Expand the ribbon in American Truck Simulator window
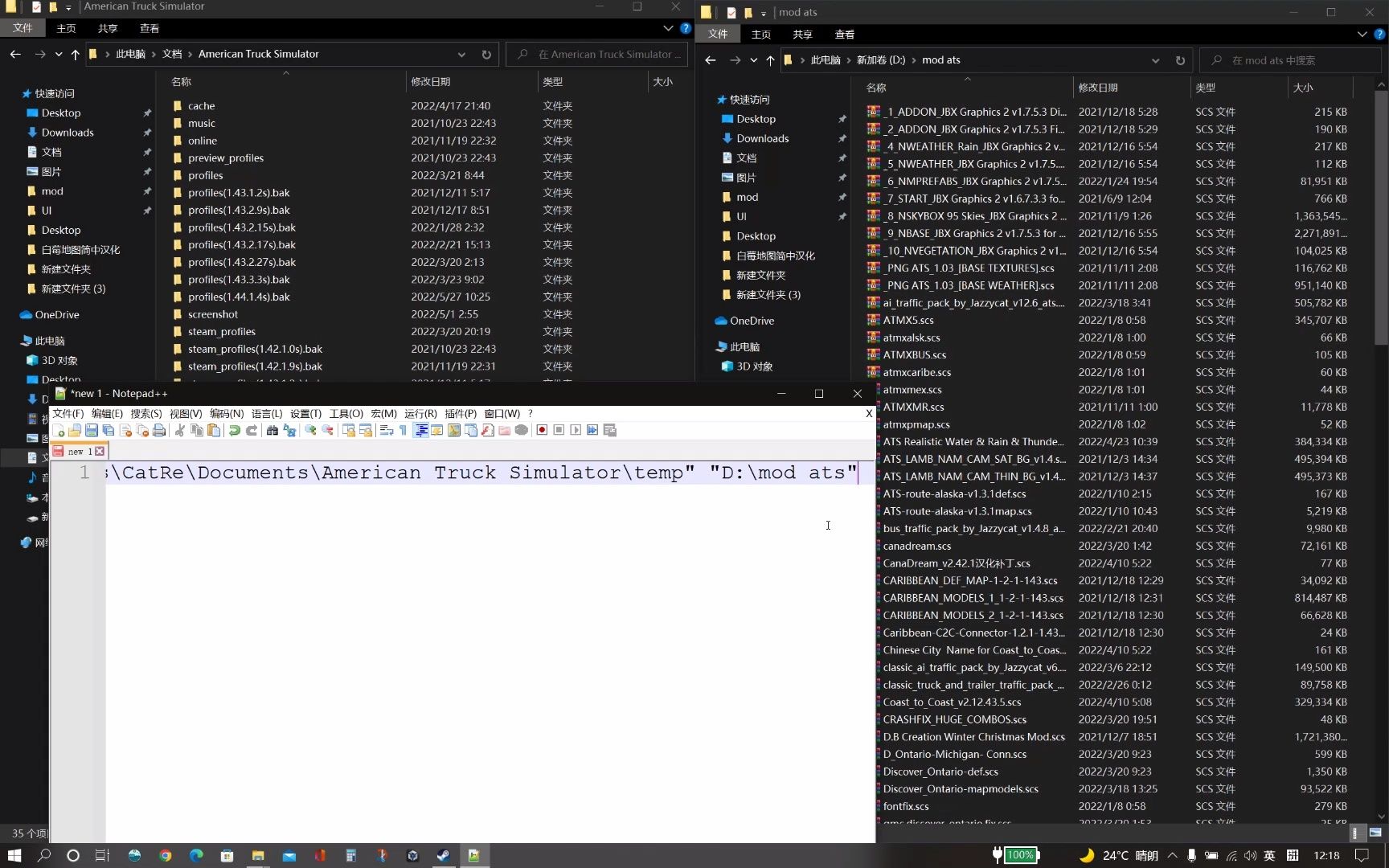 [668, 28]
